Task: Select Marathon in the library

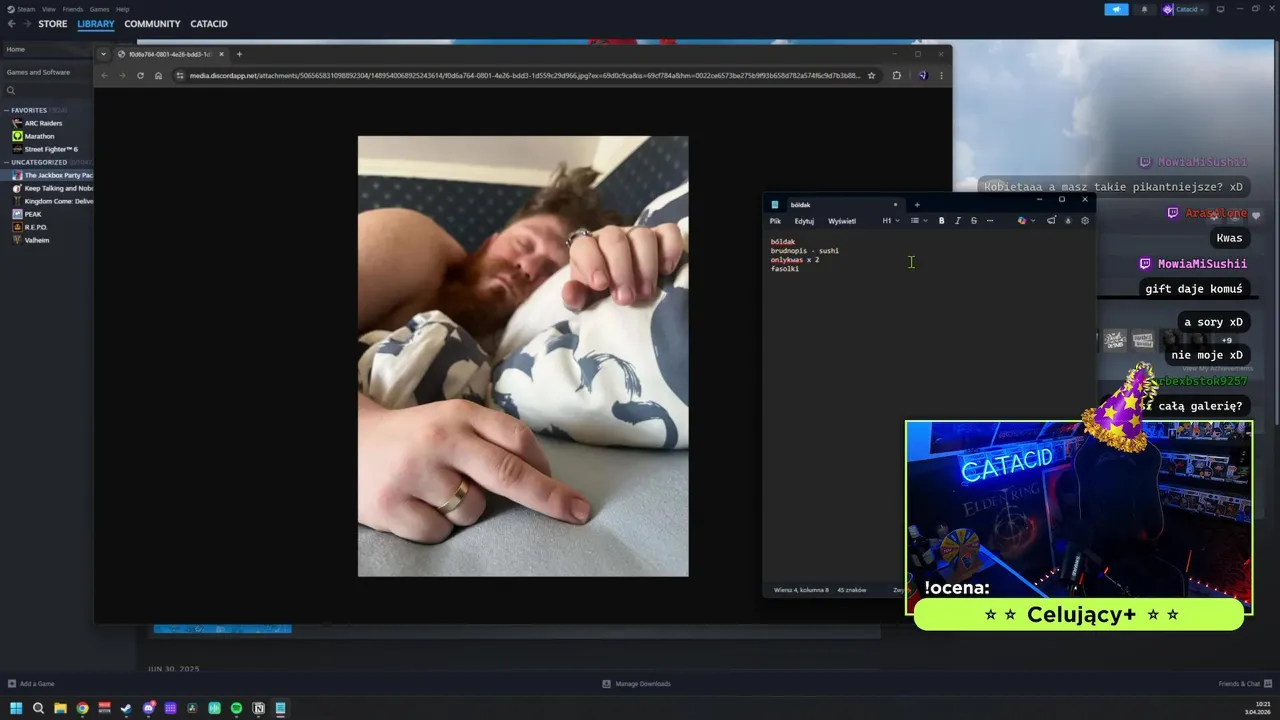Action: [x=39, y=136]
